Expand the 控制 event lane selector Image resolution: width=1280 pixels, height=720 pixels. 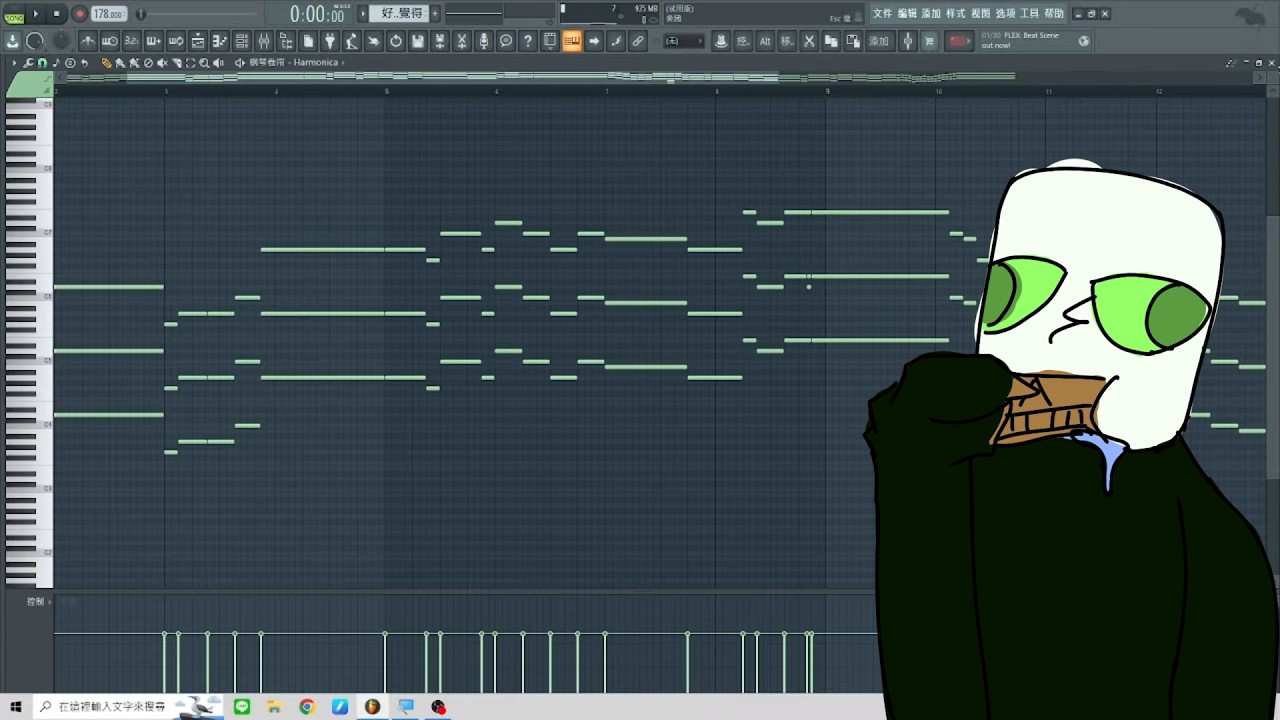point(40,601)
